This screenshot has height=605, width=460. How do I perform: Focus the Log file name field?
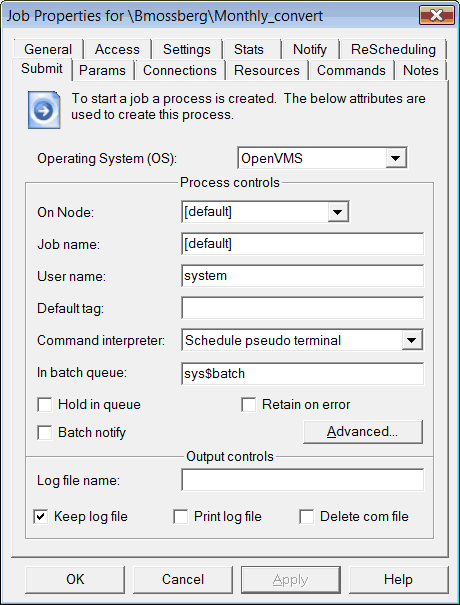tap(303, 480)
